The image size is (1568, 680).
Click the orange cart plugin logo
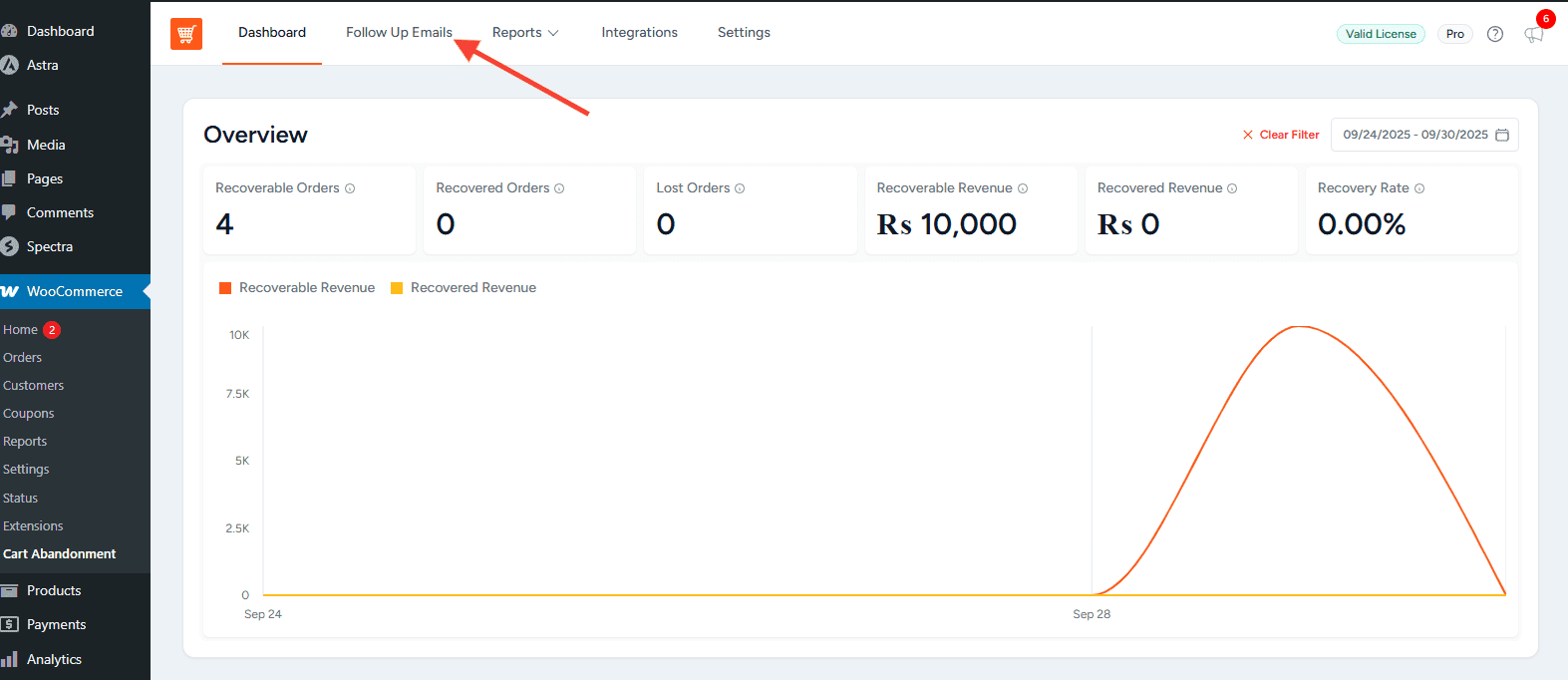point(186,34)
